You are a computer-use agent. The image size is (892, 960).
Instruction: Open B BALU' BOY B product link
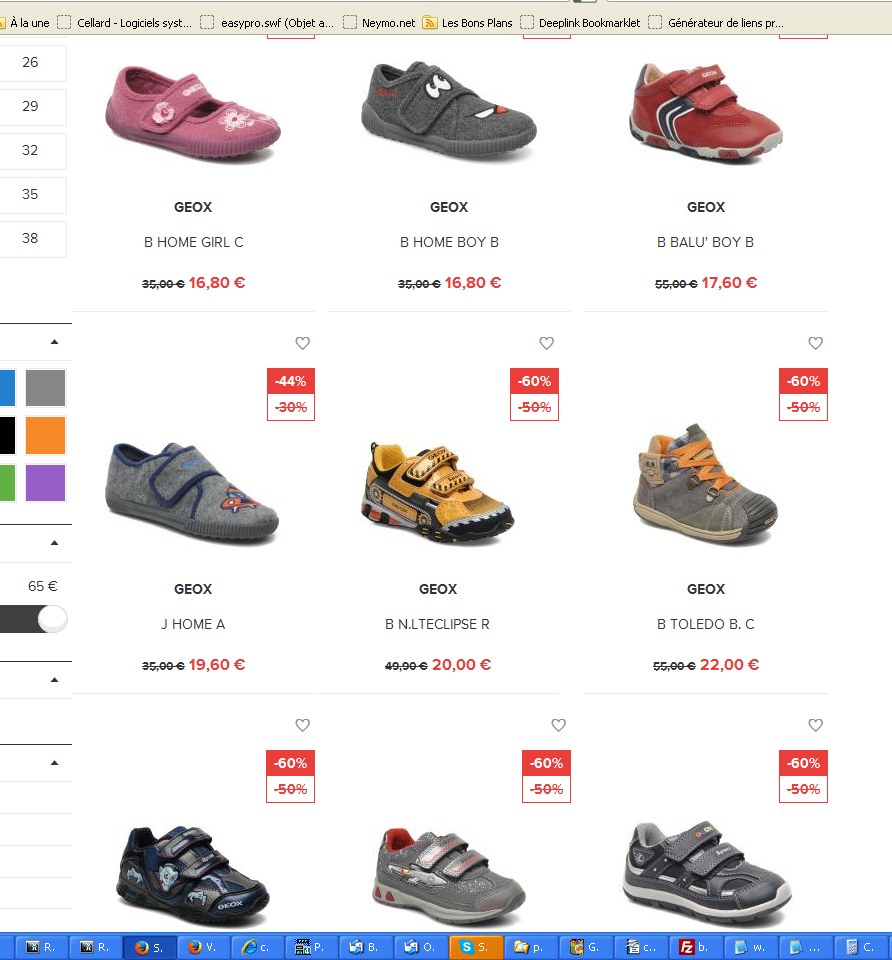click(x=705, y=242)
